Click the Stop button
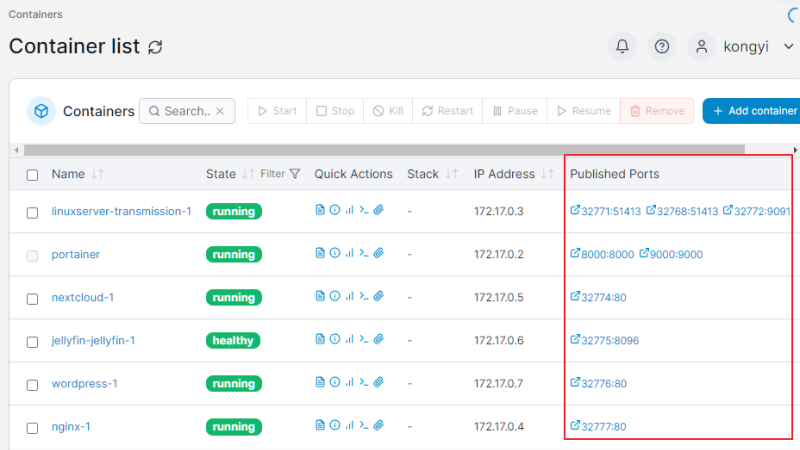 (335, 111)
